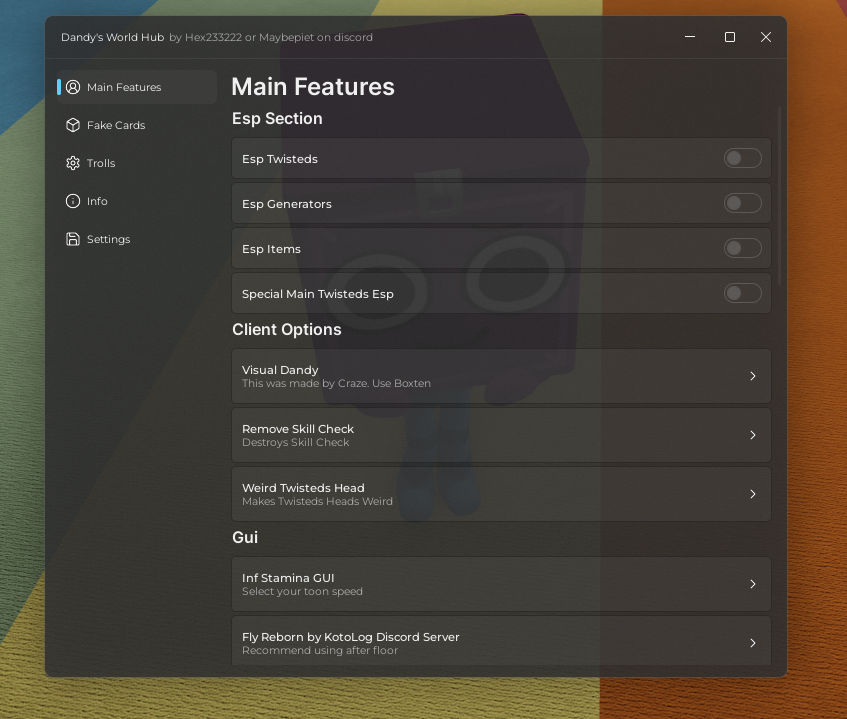This screenshot has width=847, height=719.
Task: Click the Fly Reborn chevron arrow
Action: (752, 643)
